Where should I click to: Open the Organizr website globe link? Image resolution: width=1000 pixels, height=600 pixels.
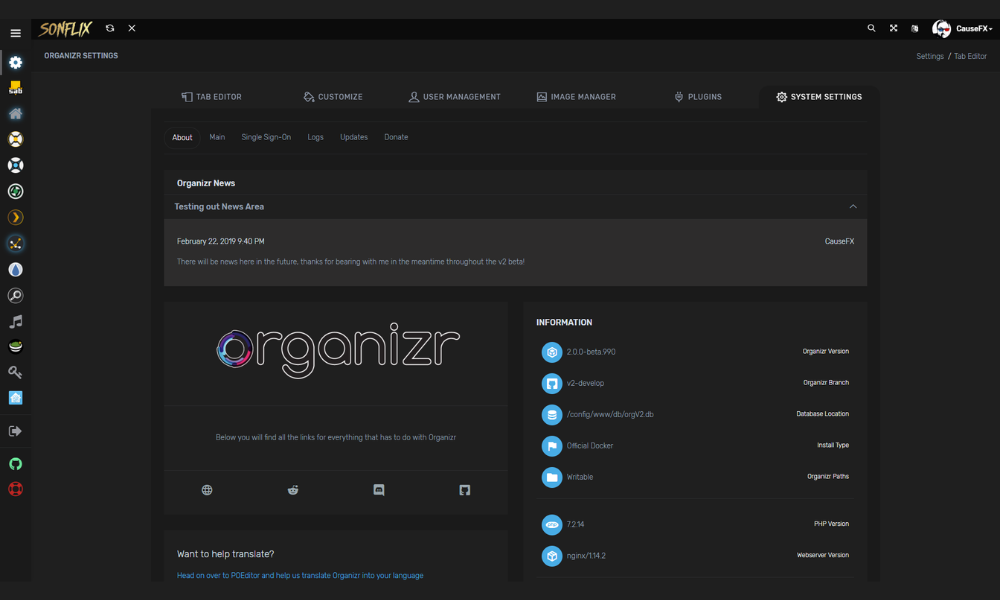click(207, 490)
